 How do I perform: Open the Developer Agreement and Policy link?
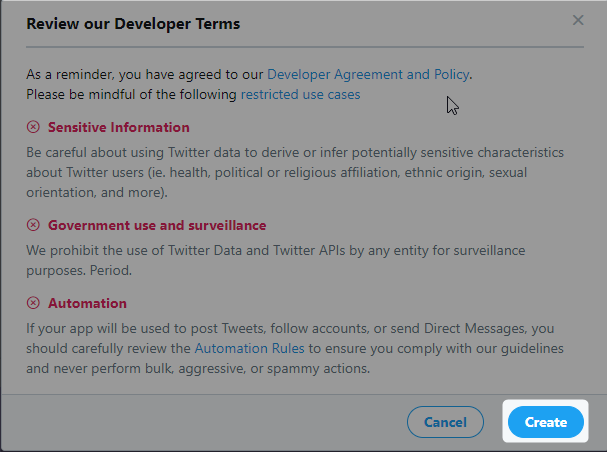click(368, 74)
